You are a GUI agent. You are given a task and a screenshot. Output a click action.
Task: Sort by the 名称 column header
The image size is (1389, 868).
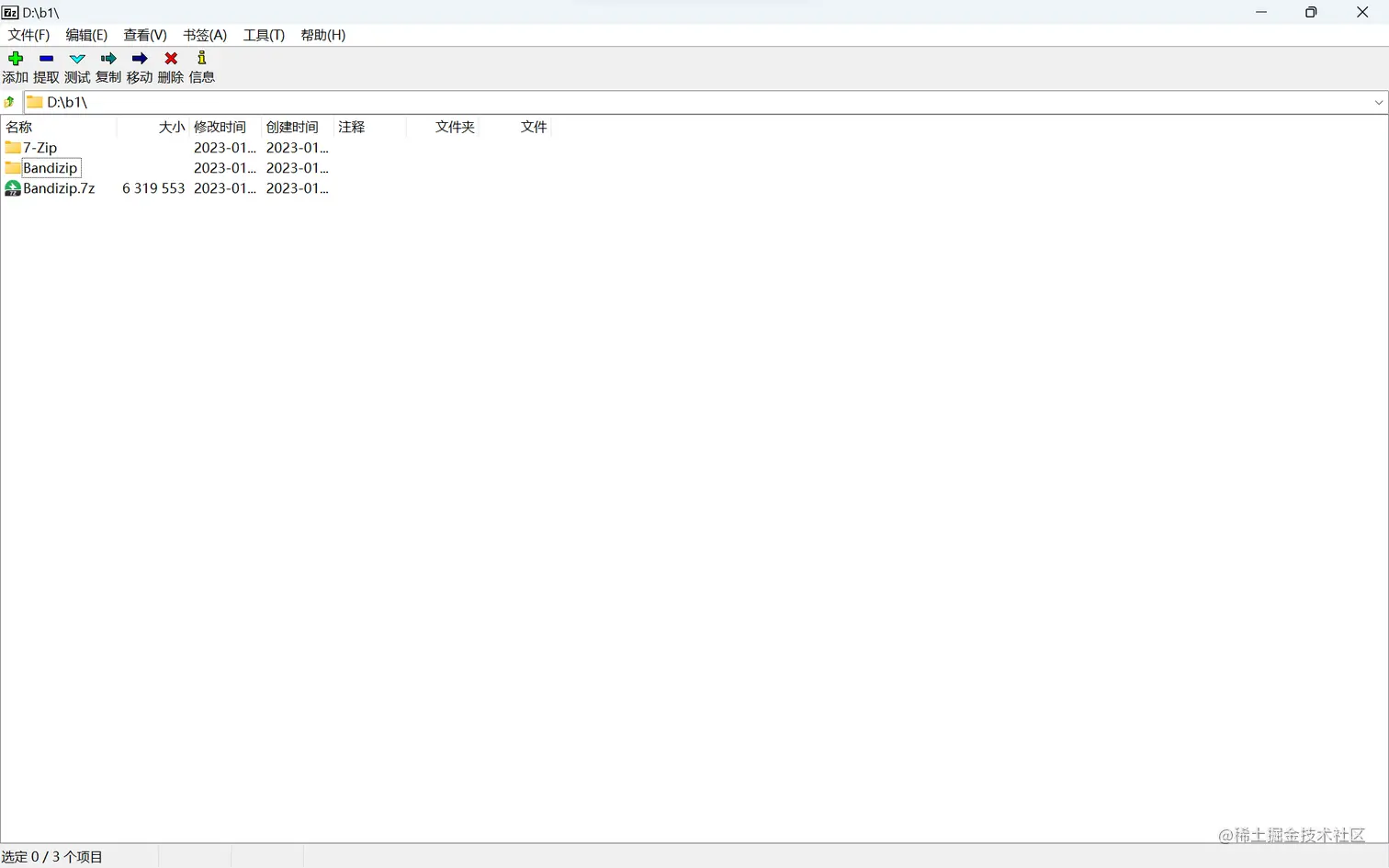[59, 127]
